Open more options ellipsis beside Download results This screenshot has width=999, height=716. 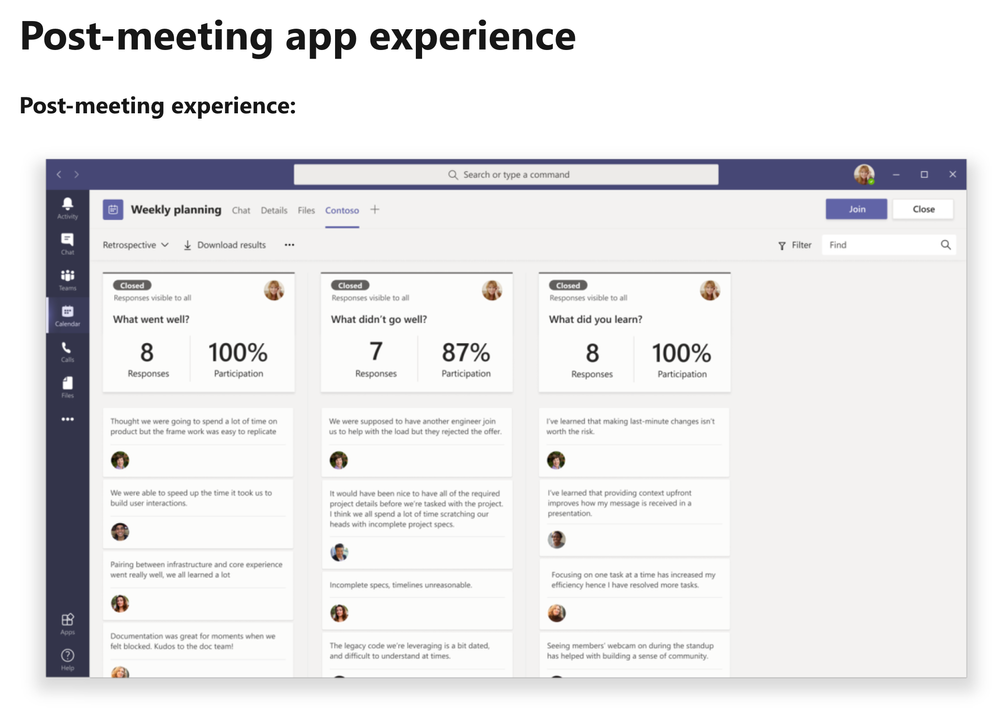(289, 245)
